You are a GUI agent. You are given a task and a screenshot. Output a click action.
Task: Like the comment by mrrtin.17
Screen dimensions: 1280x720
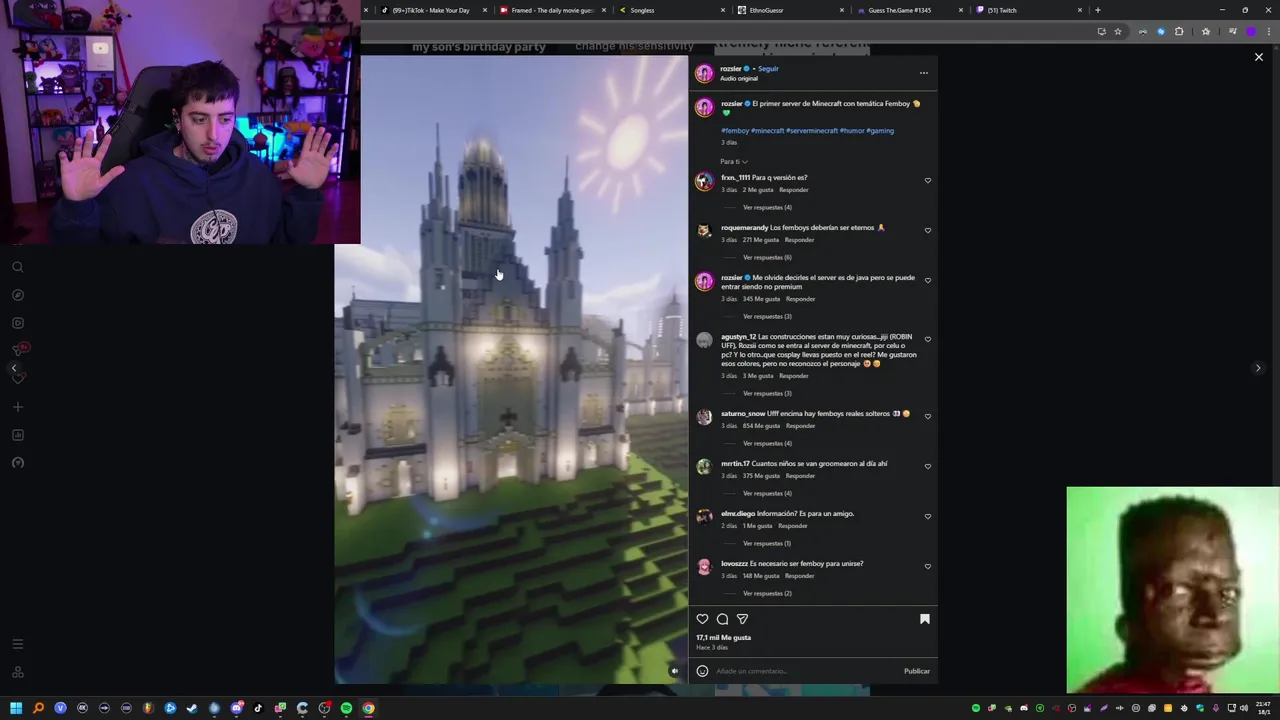928,467
